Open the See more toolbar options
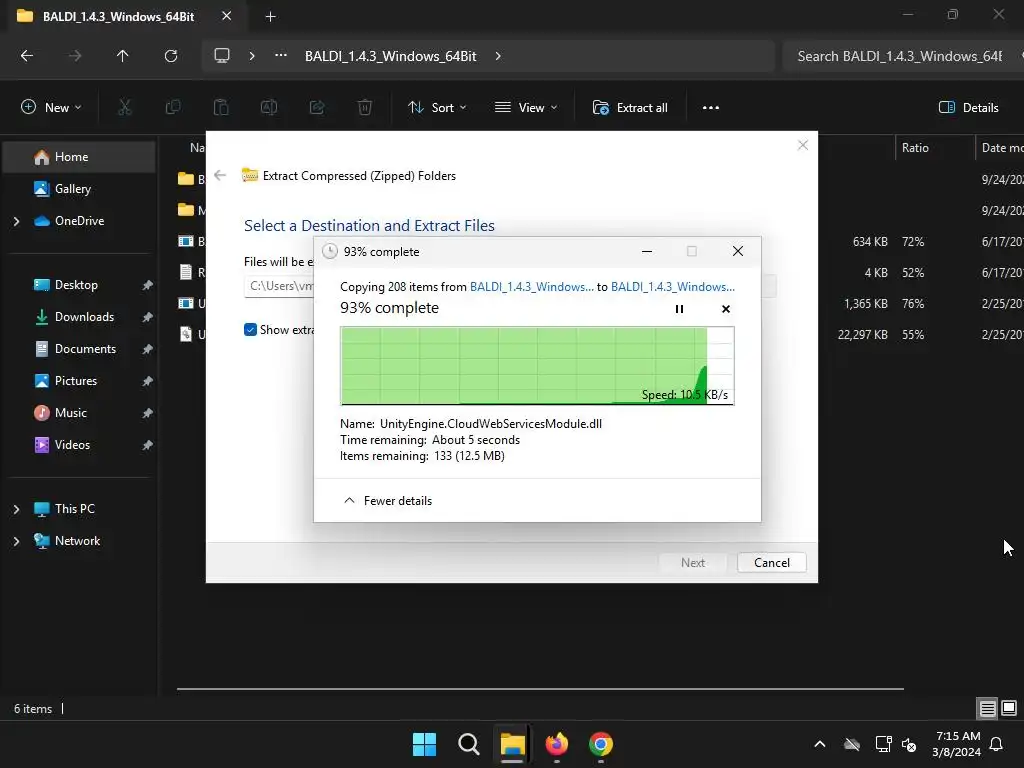Screen dimensions: 1024x768 point(711,108)
